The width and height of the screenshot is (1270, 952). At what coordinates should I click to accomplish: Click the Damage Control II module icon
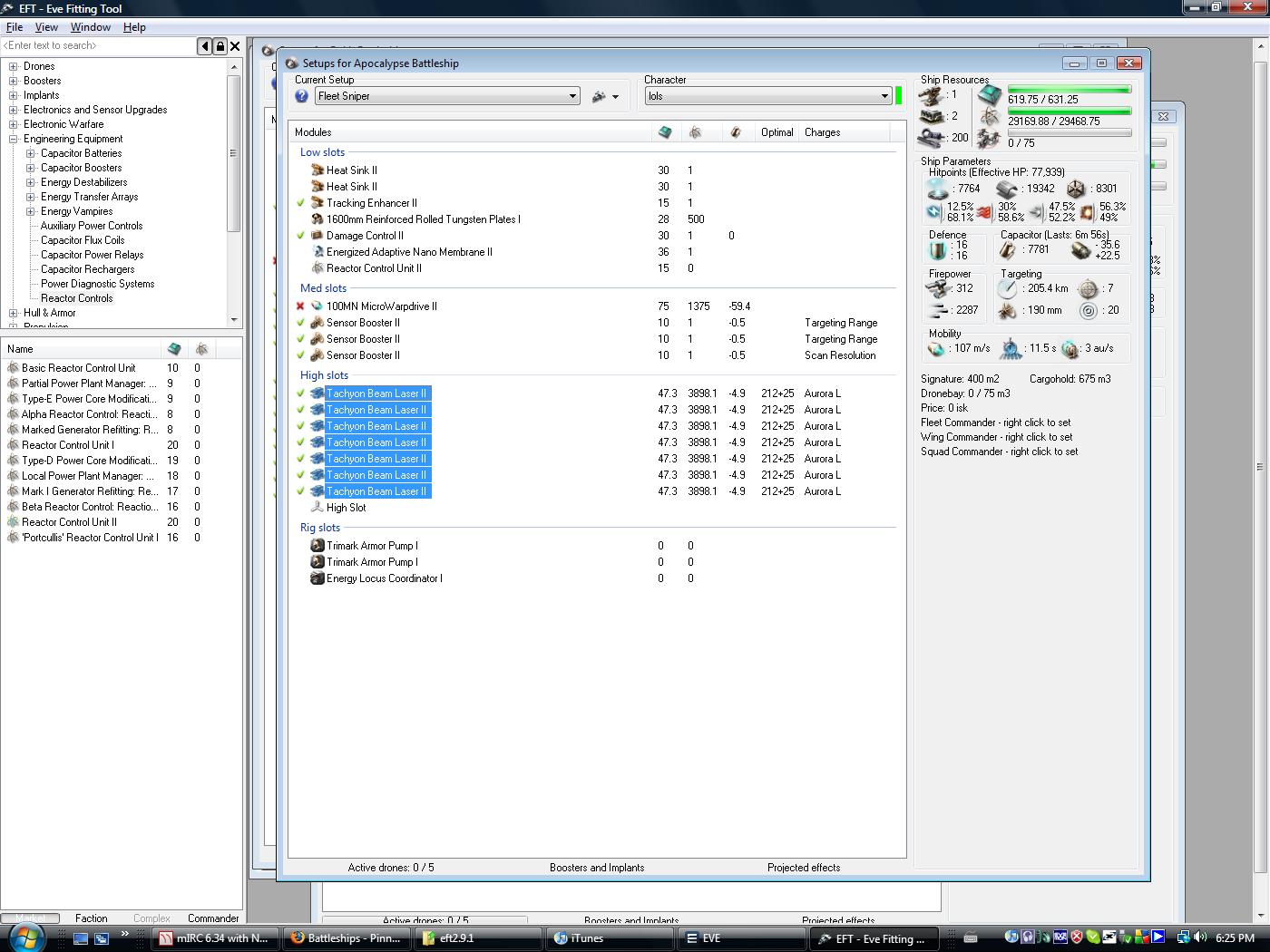point(317,236)
